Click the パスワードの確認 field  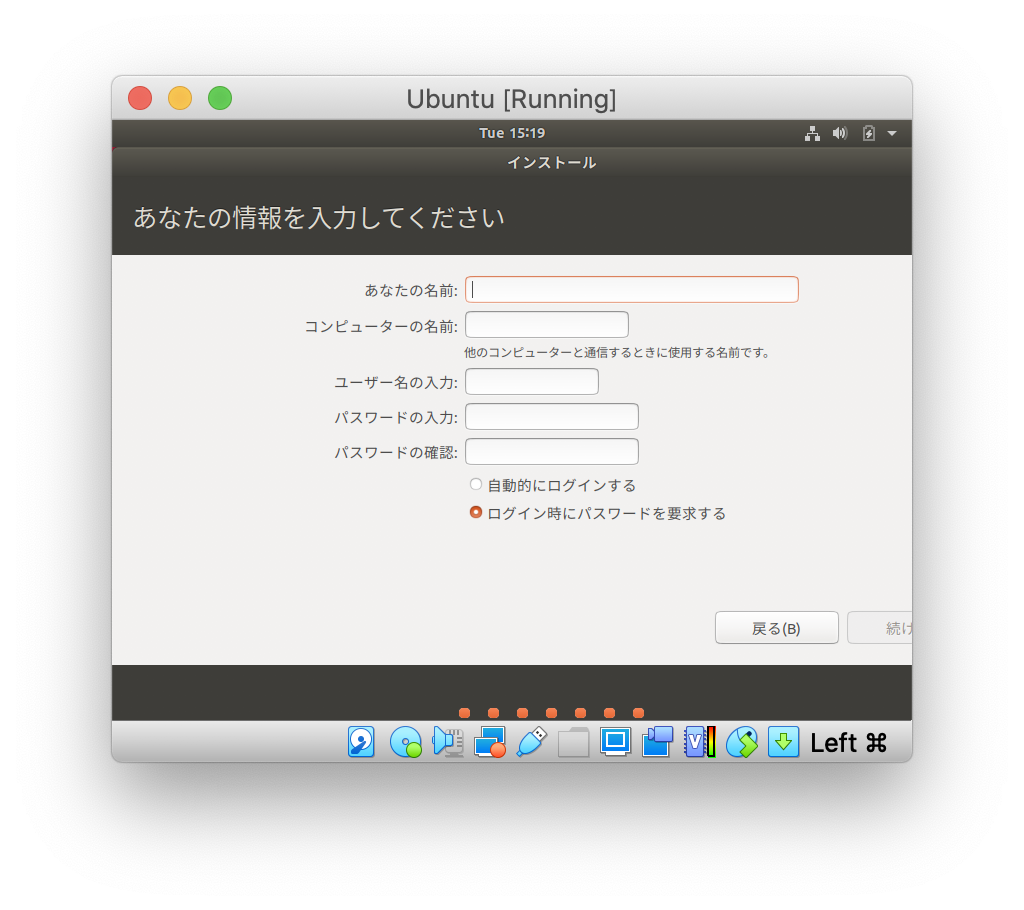[552, 451]
